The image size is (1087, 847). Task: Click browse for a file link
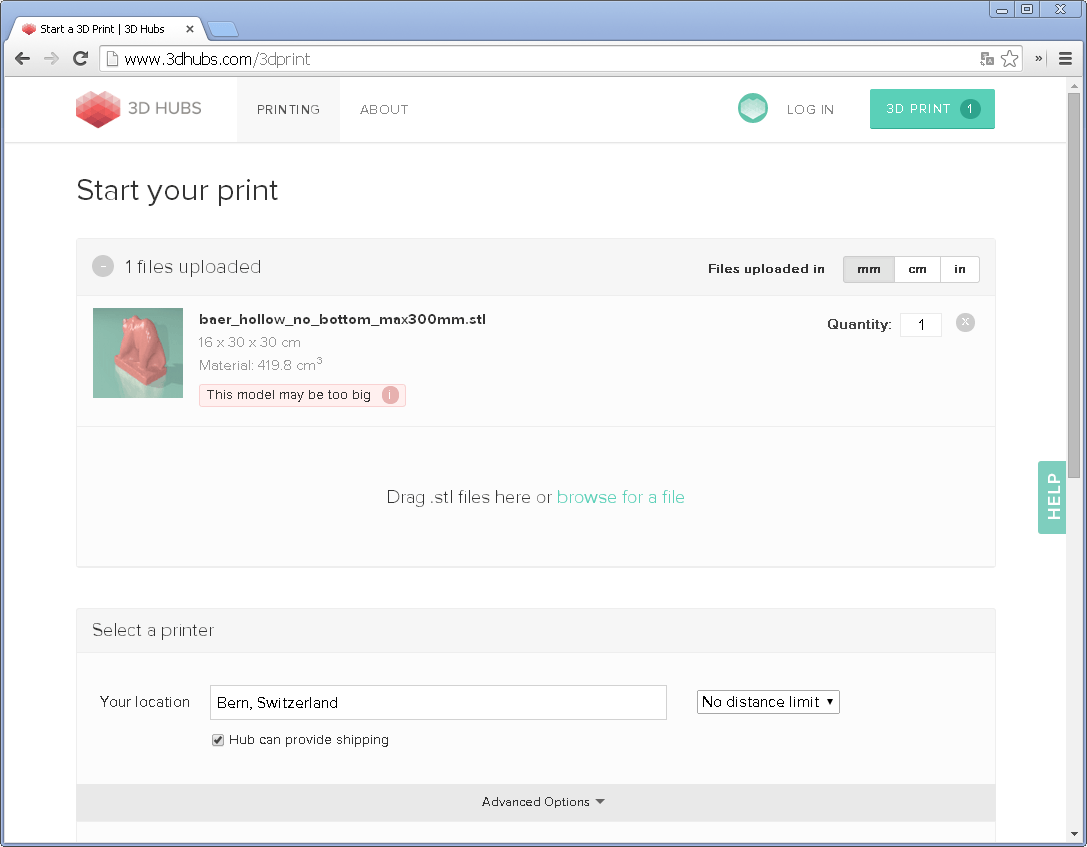620,497
